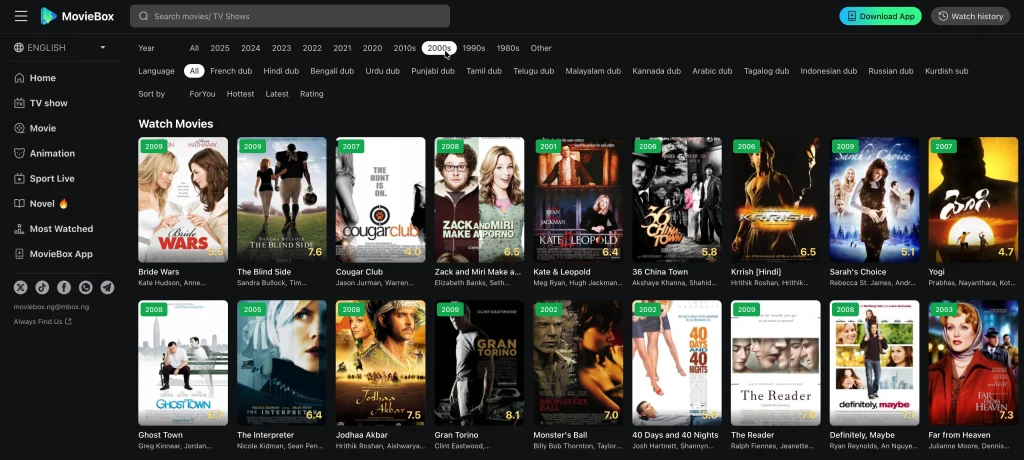Open the Cougar Club poster
Image resolution: width=1024 pixels, height=460 pixels.
tap(380, 199)
